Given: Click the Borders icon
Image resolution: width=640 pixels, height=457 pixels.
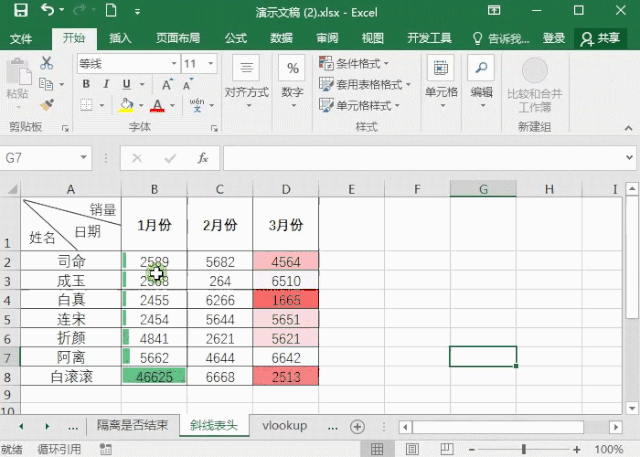Looking at the screenshot, I should 86,105.
